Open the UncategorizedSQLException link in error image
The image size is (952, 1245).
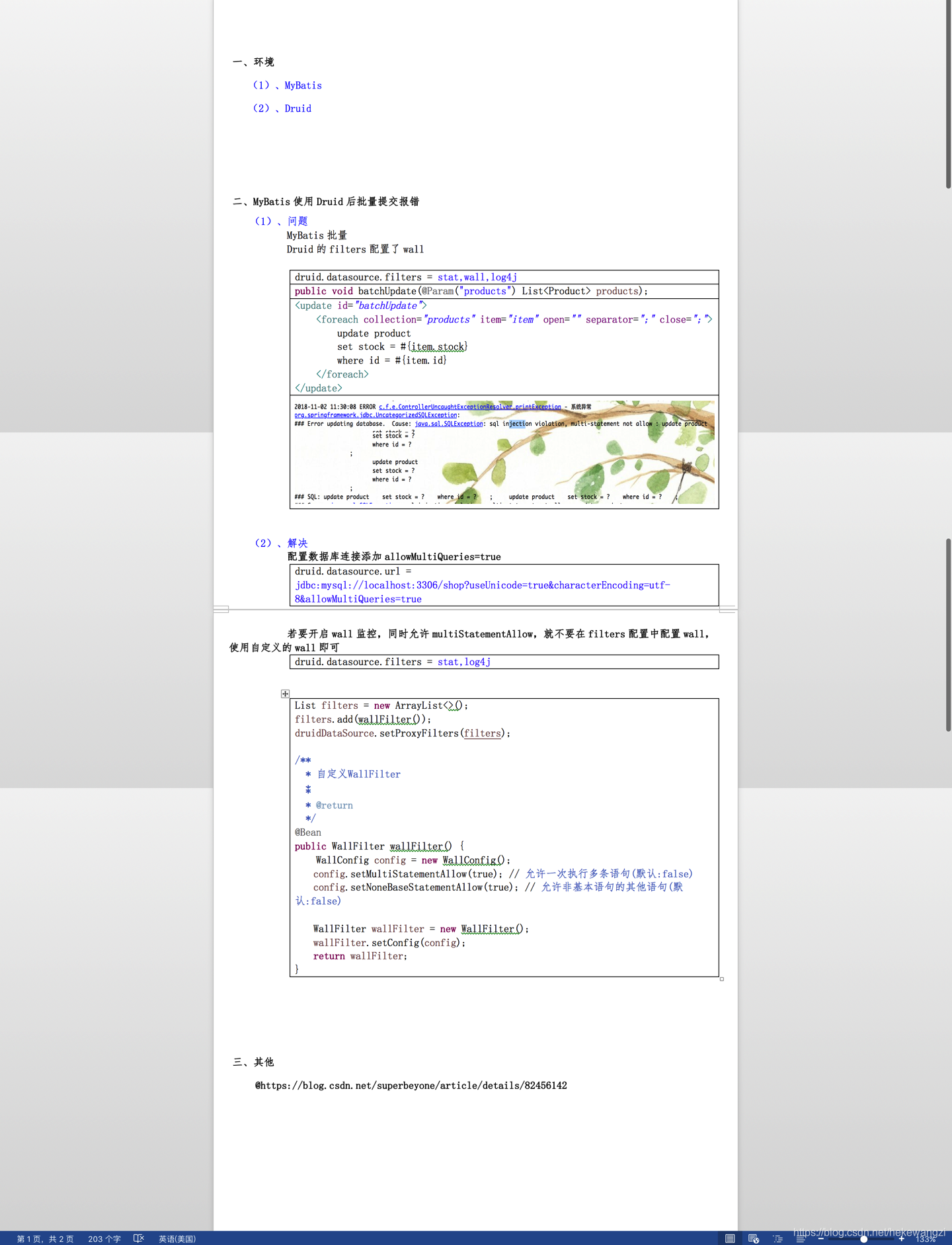[376, 415]
